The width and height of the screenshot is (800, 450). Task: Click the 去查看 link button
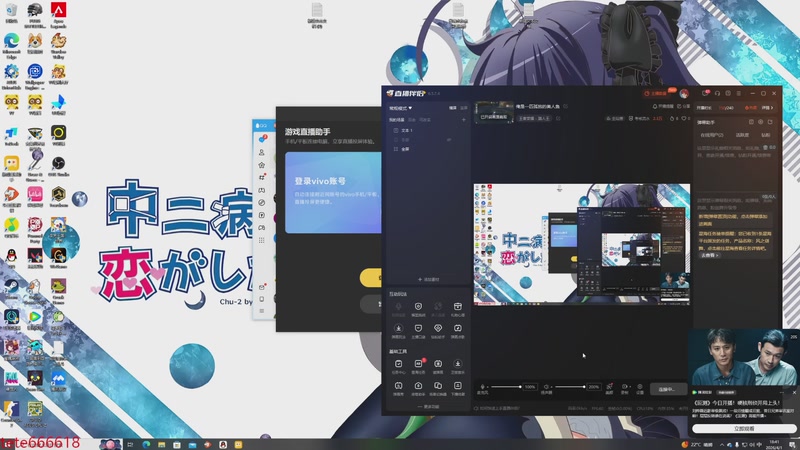pos(709,255)
